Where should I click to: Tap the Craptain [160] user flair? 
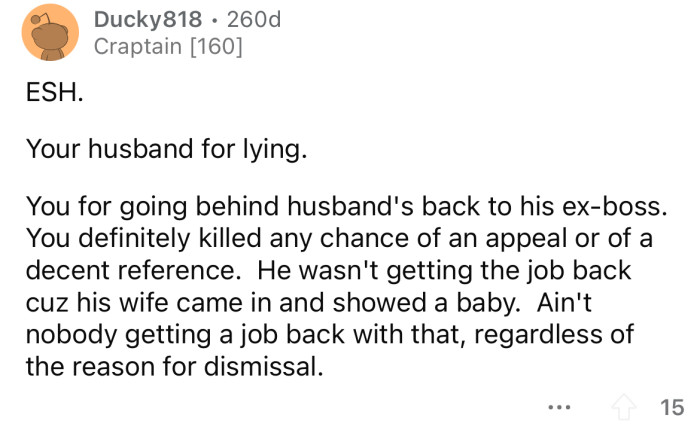168,46
